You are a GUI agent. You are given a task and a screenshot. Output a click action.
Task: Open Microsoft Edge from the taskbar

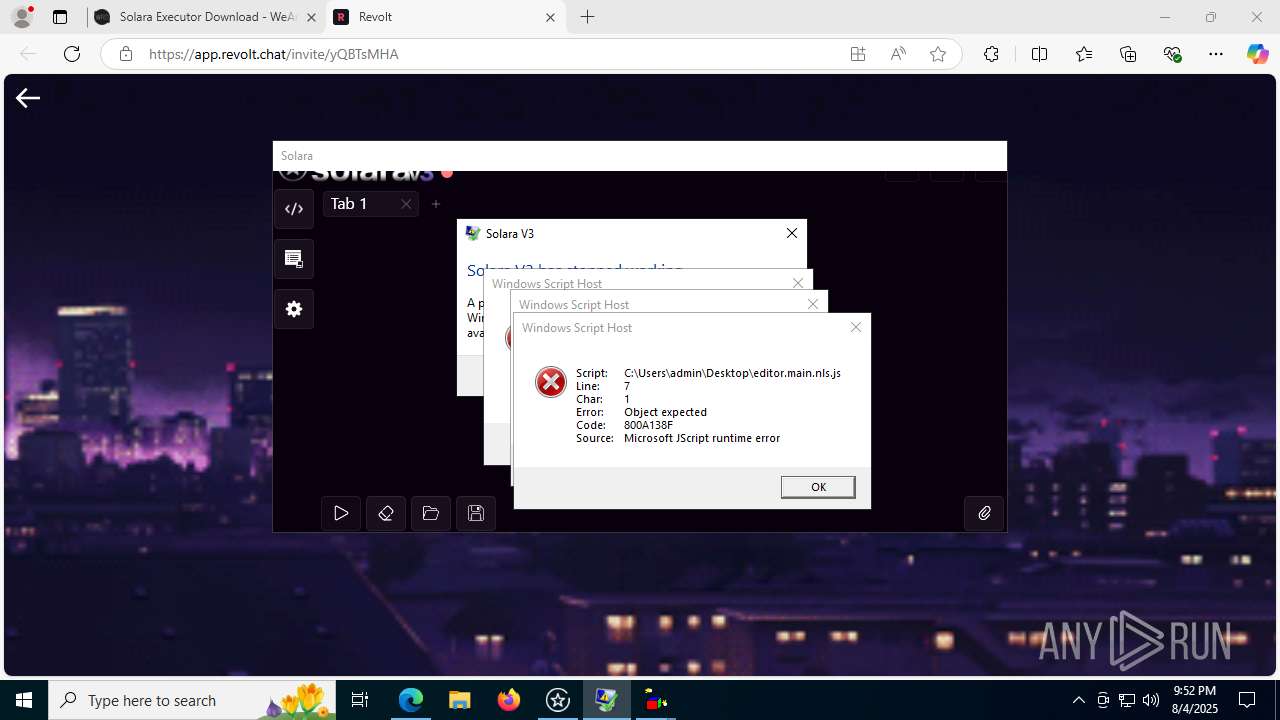(x=411, y=700)
